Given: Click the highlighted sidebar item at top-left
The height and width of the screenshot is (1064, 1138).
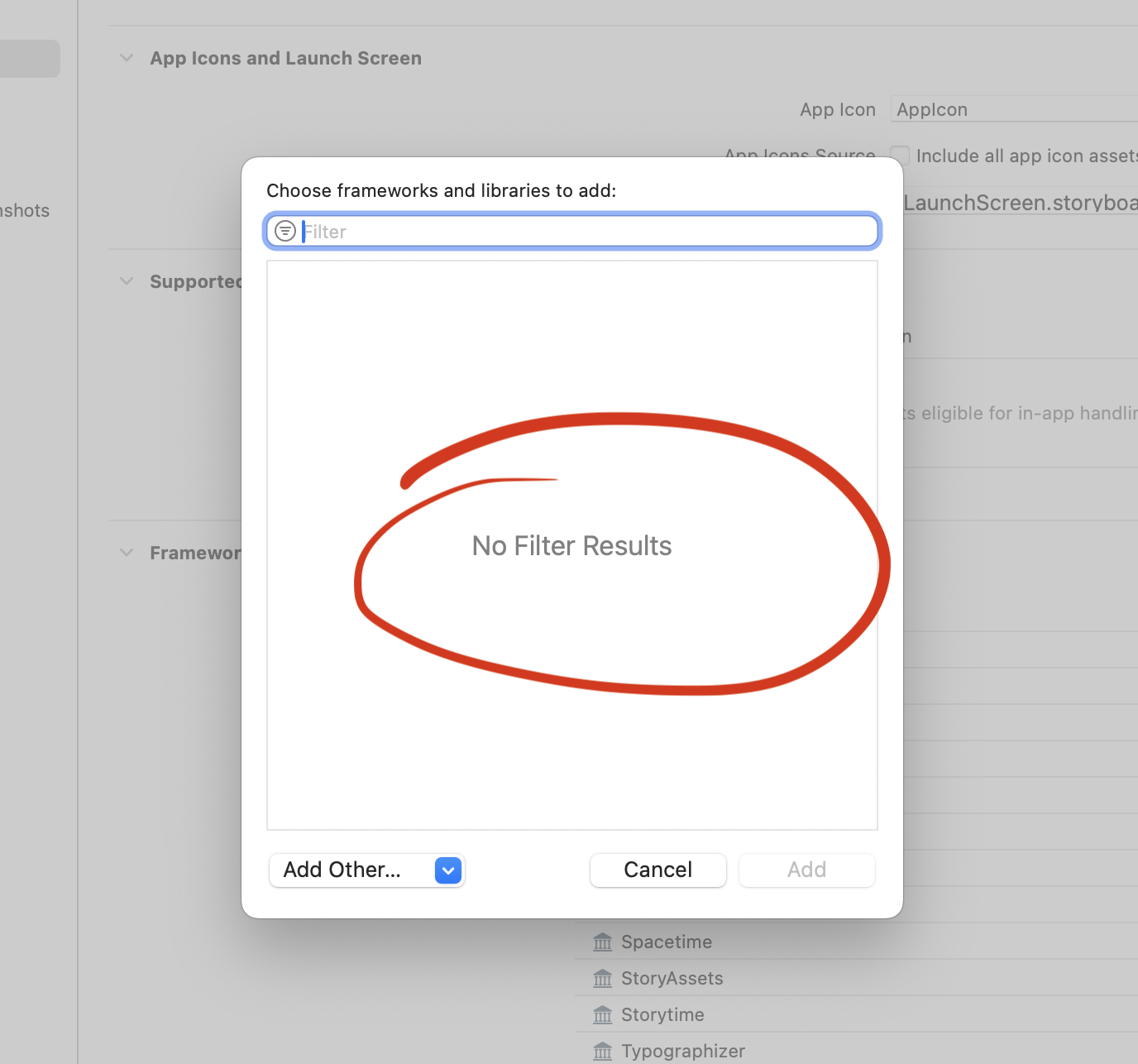Looking at the screenshot, I should tap(29, 59).
